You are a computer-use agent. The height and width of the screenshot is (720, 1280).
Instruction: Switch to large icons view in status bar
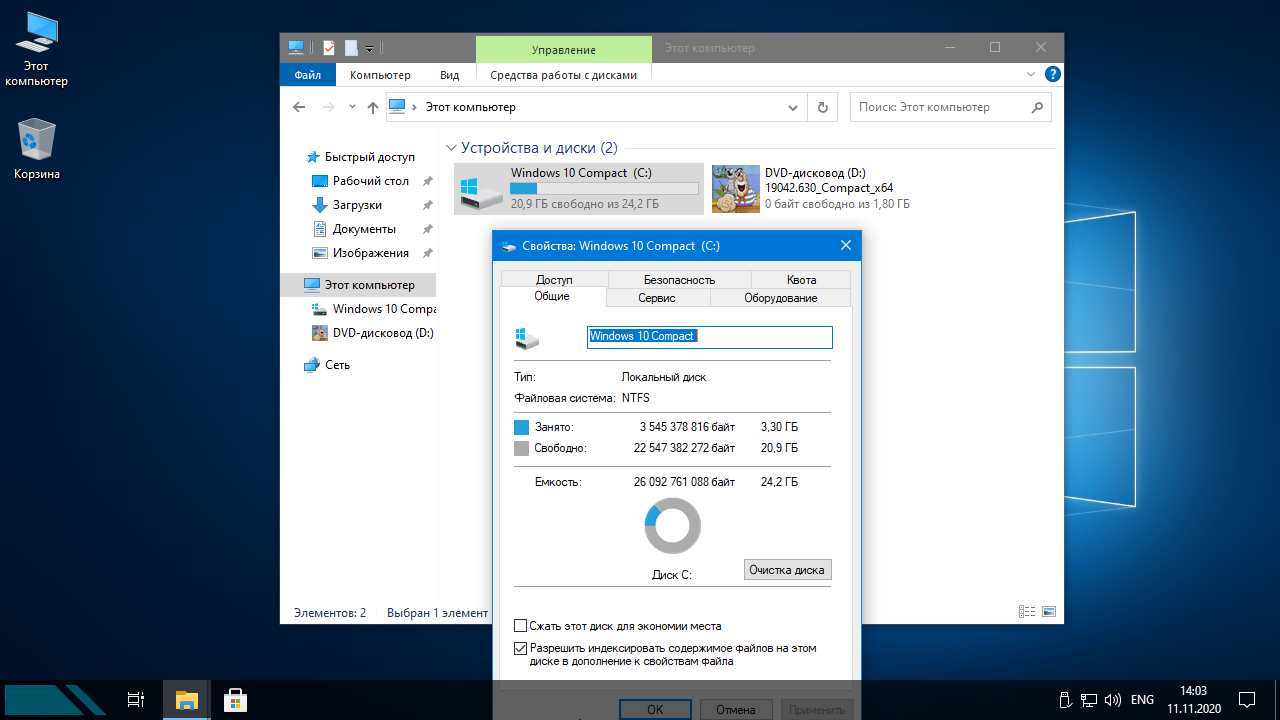tap(1048, 612)
